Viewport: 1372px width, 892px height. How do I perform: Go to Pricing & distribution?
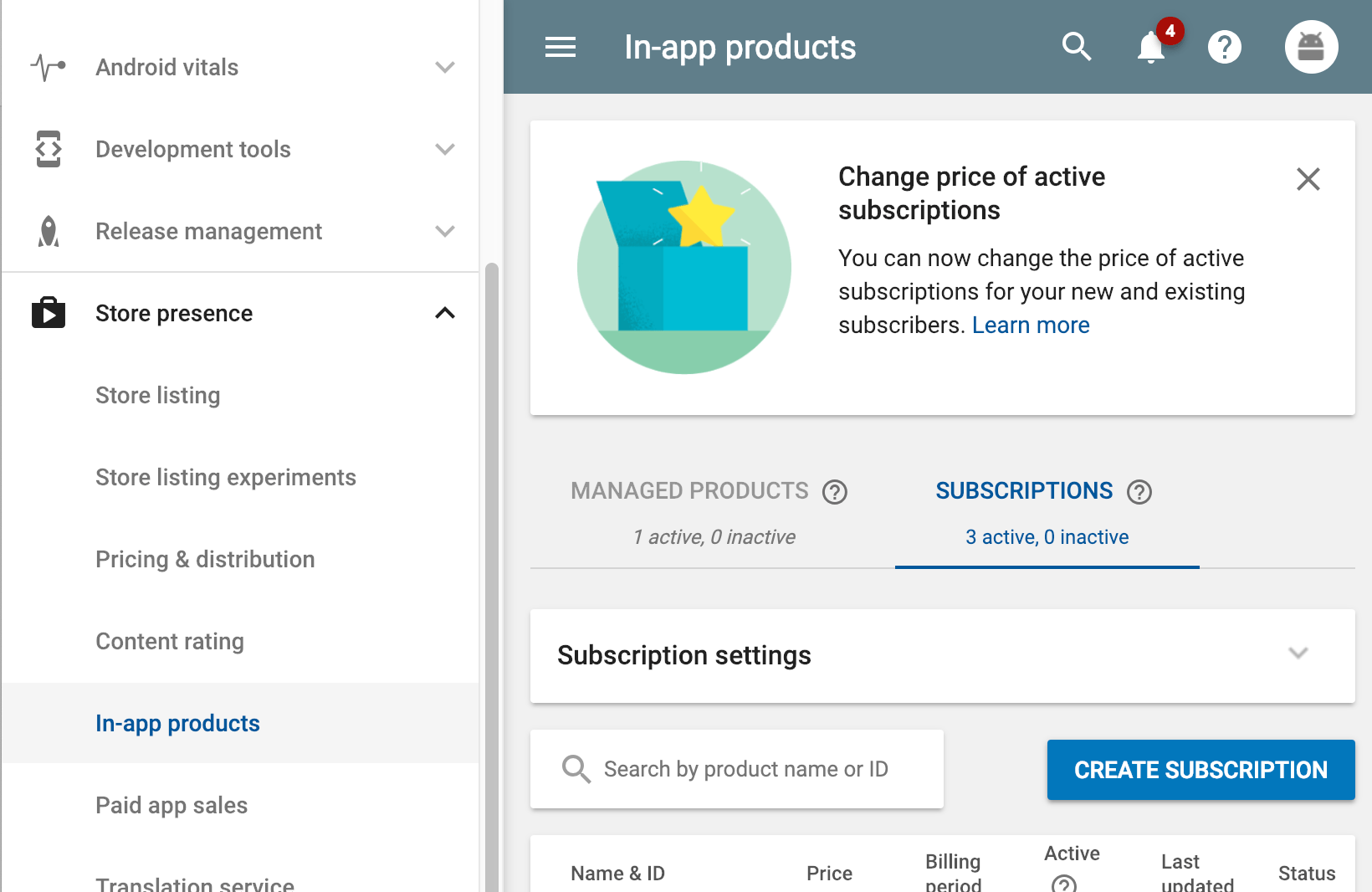[x=205, y=559]
